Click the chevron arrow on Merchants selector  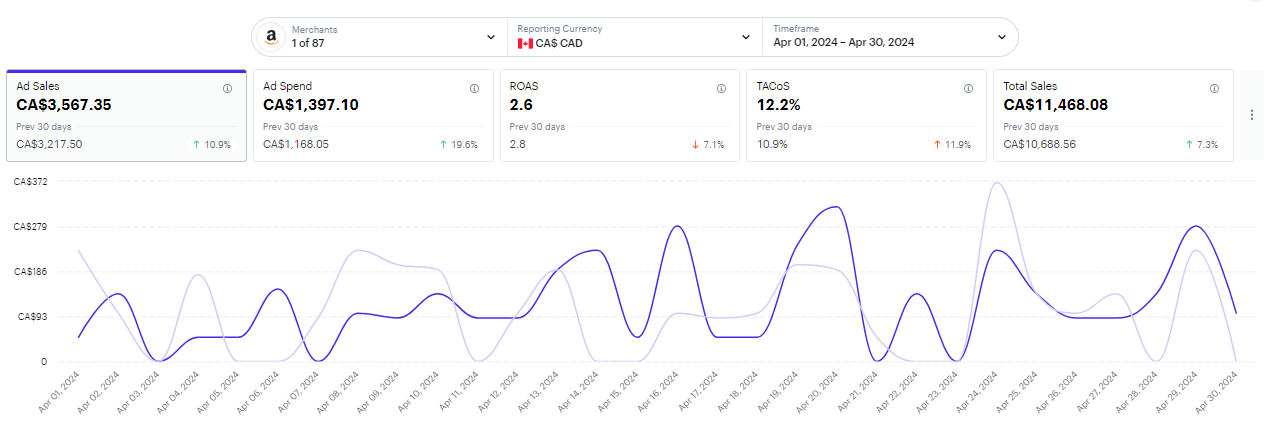[491, 37]
